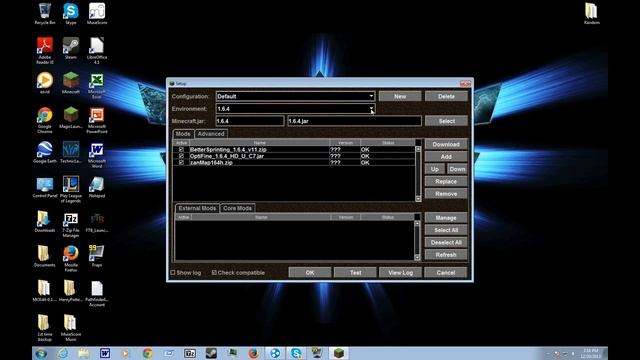The height and width of the screenshot is (360, 640).
Task: Click the Select All button
Action: point(446,230)
